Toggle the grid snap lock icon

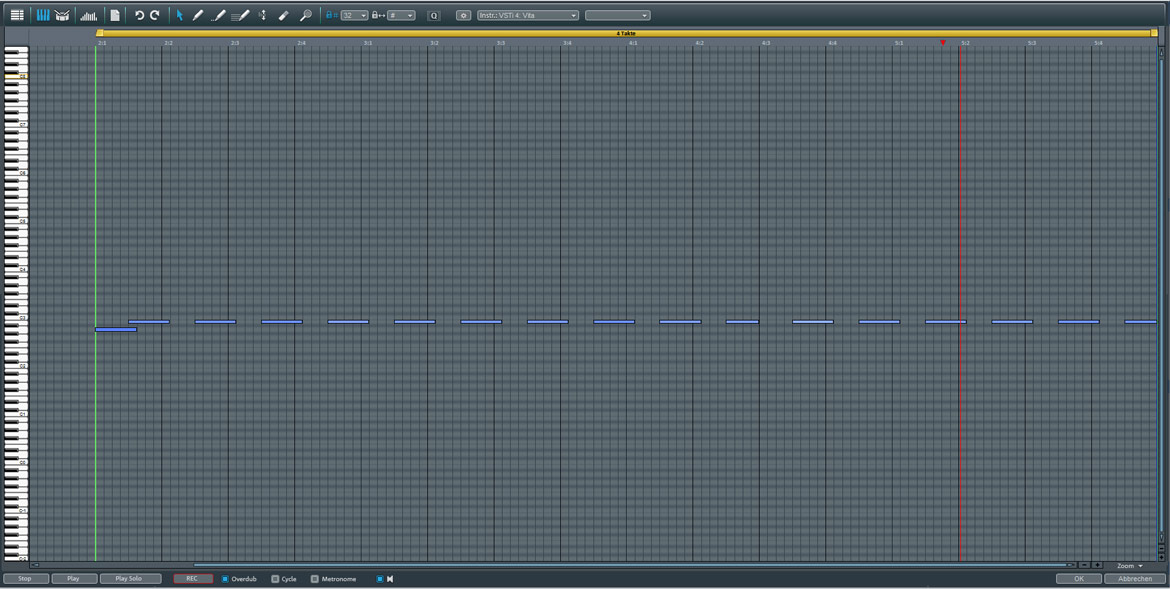coord(331,15)
